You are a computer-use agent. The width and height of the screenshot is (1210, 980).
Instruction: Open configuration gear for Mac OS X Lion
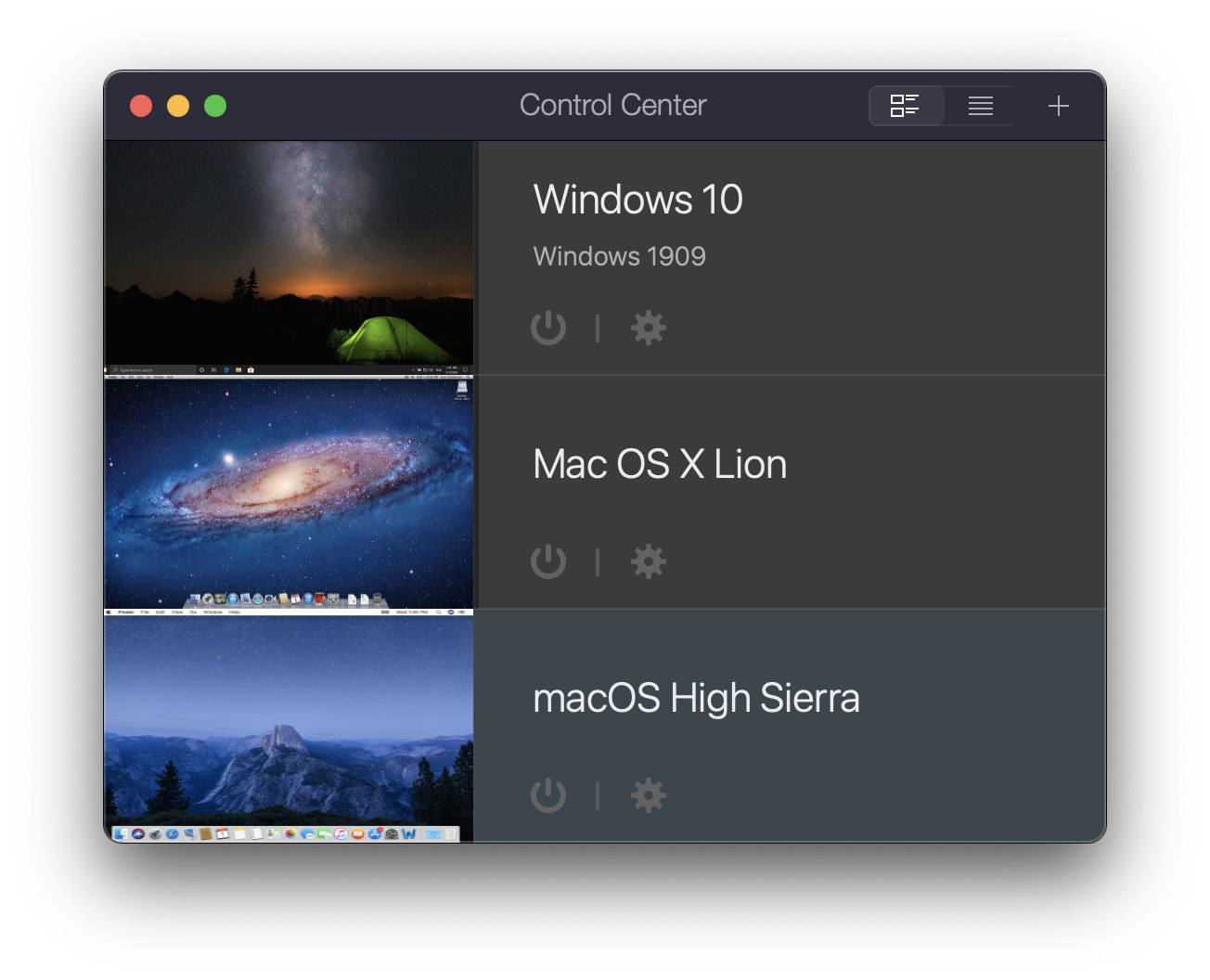coord(649,561)
